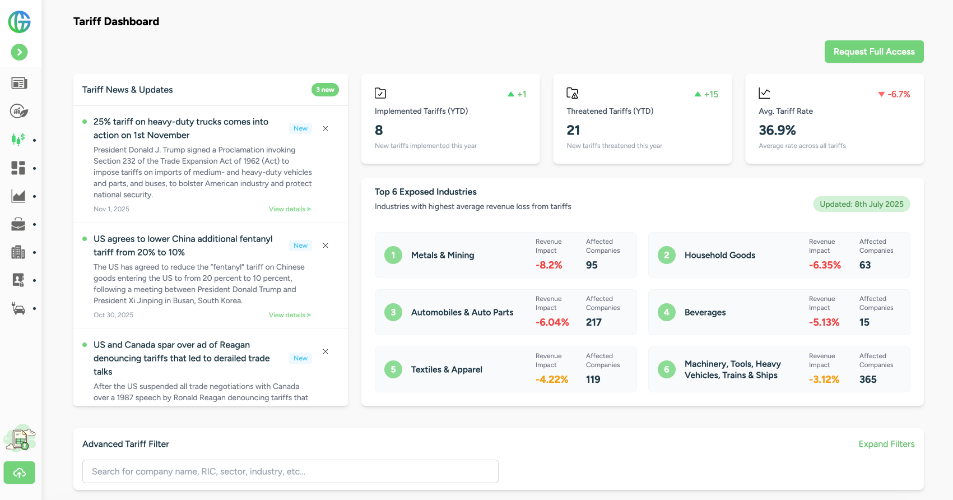Screen dimensions: 953x500
Task: Select the Automobiles & Auto Parts industry card
Action: click(506, 312)
